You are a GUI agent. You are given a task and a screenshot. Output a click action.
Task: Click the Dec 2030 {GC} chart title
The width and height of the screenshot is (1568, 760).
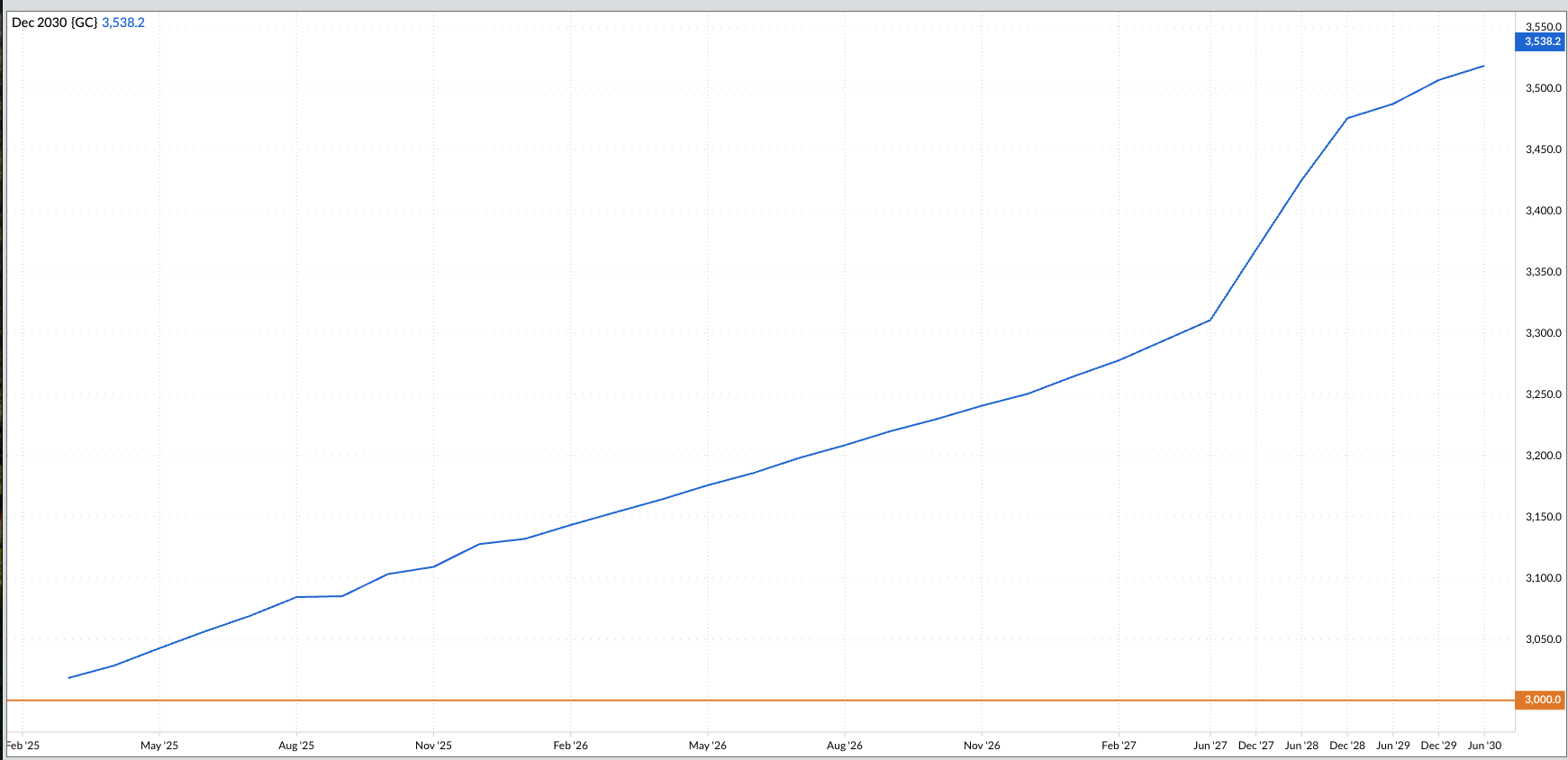(54, 23)
